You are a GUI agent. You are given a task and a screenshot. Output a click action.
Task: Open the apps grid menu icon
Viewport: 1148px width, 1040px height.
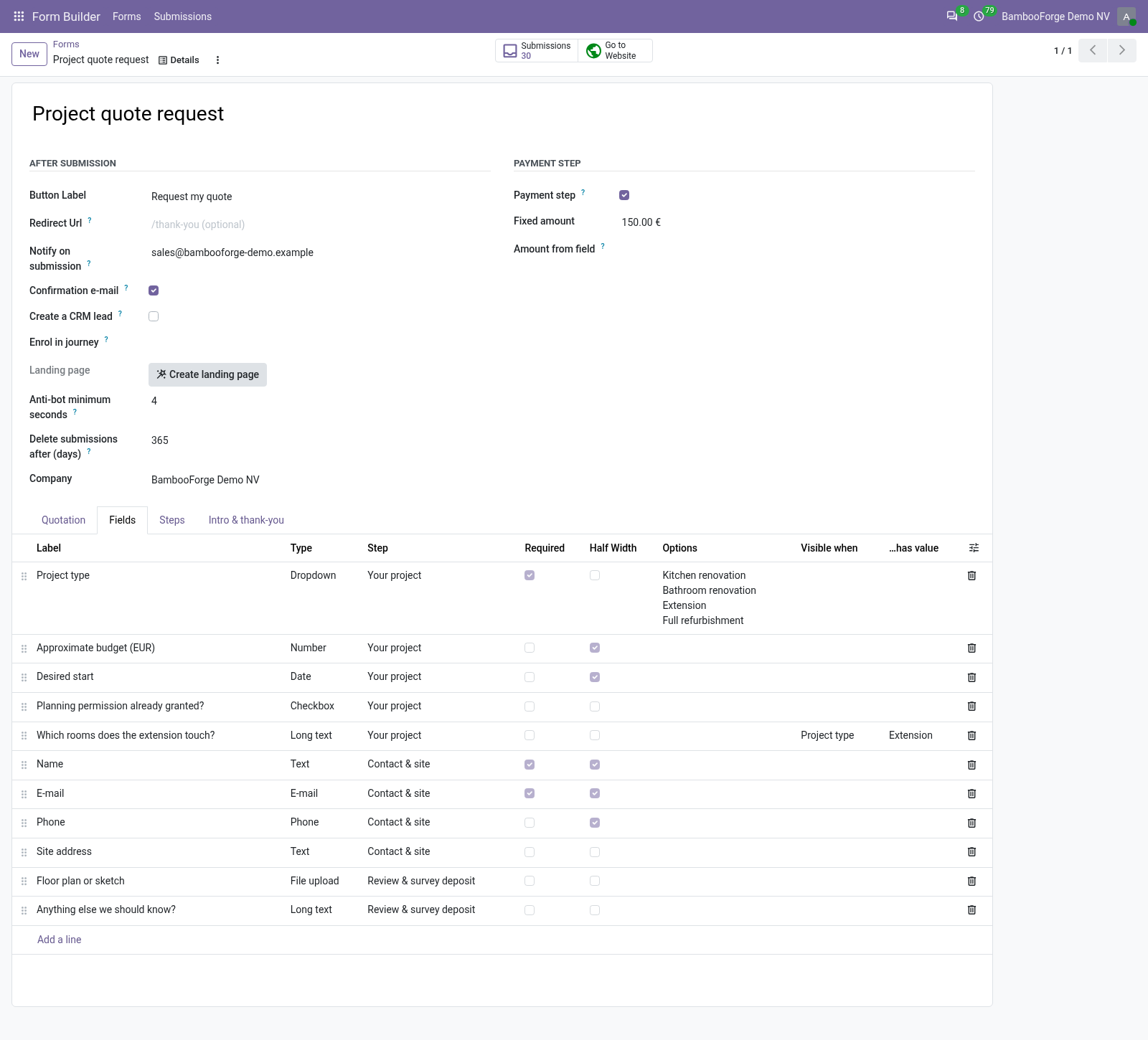tap(19, 16)
